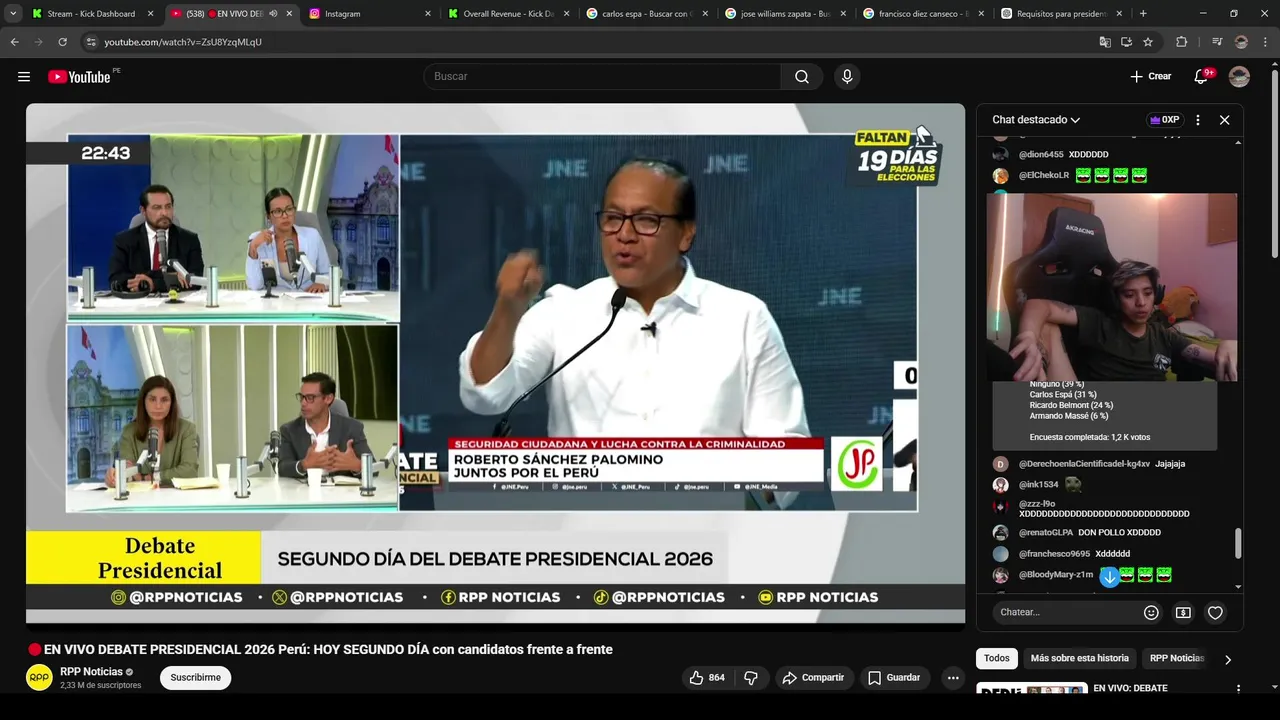The width and height of the screenshot is (1280, 720).
Task: Switch to the carlos espa search tab
Action: 646,14
